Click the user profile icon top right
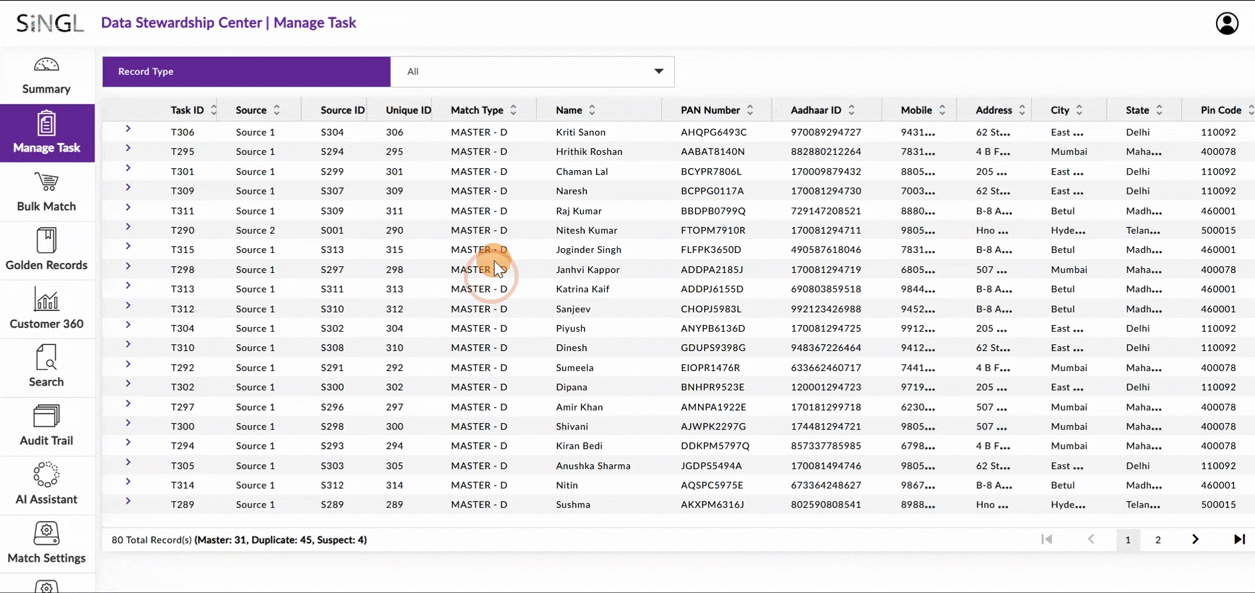Image resolution: width=1255 pixels, height=593 pixels. click(1227, 22)
